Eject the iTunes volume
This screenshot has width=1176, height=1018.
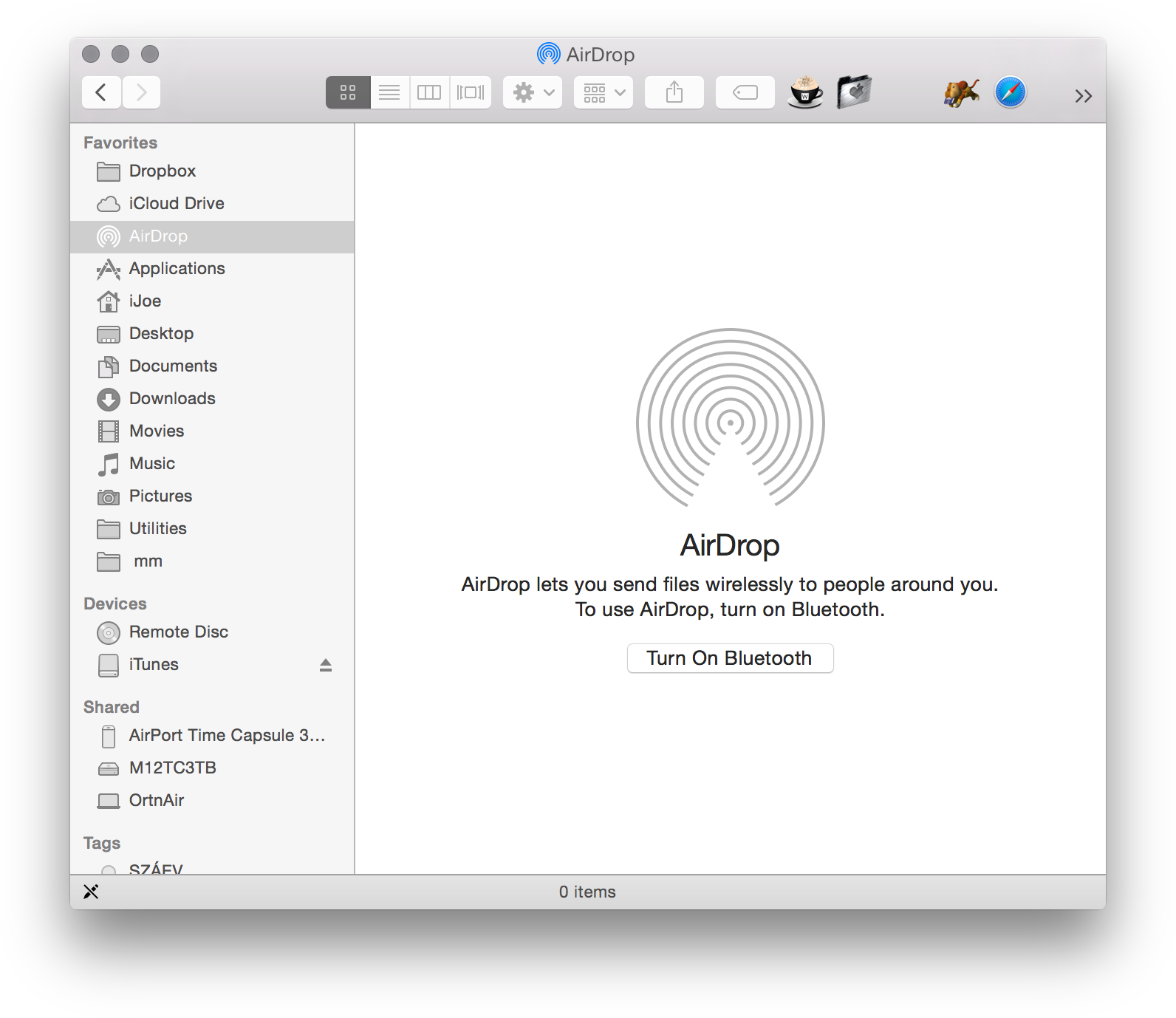coord(326,665)
